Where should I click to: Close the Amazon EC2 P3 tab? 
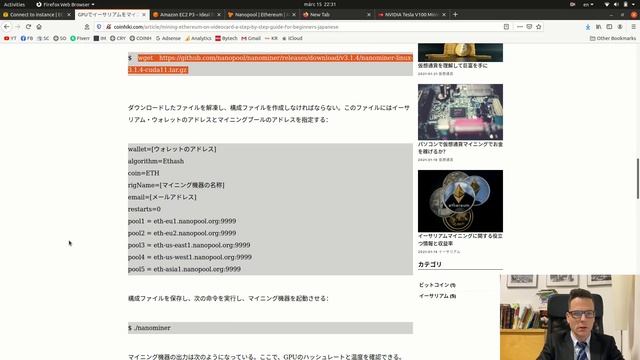pyautogui.click(x=219, y=14)
